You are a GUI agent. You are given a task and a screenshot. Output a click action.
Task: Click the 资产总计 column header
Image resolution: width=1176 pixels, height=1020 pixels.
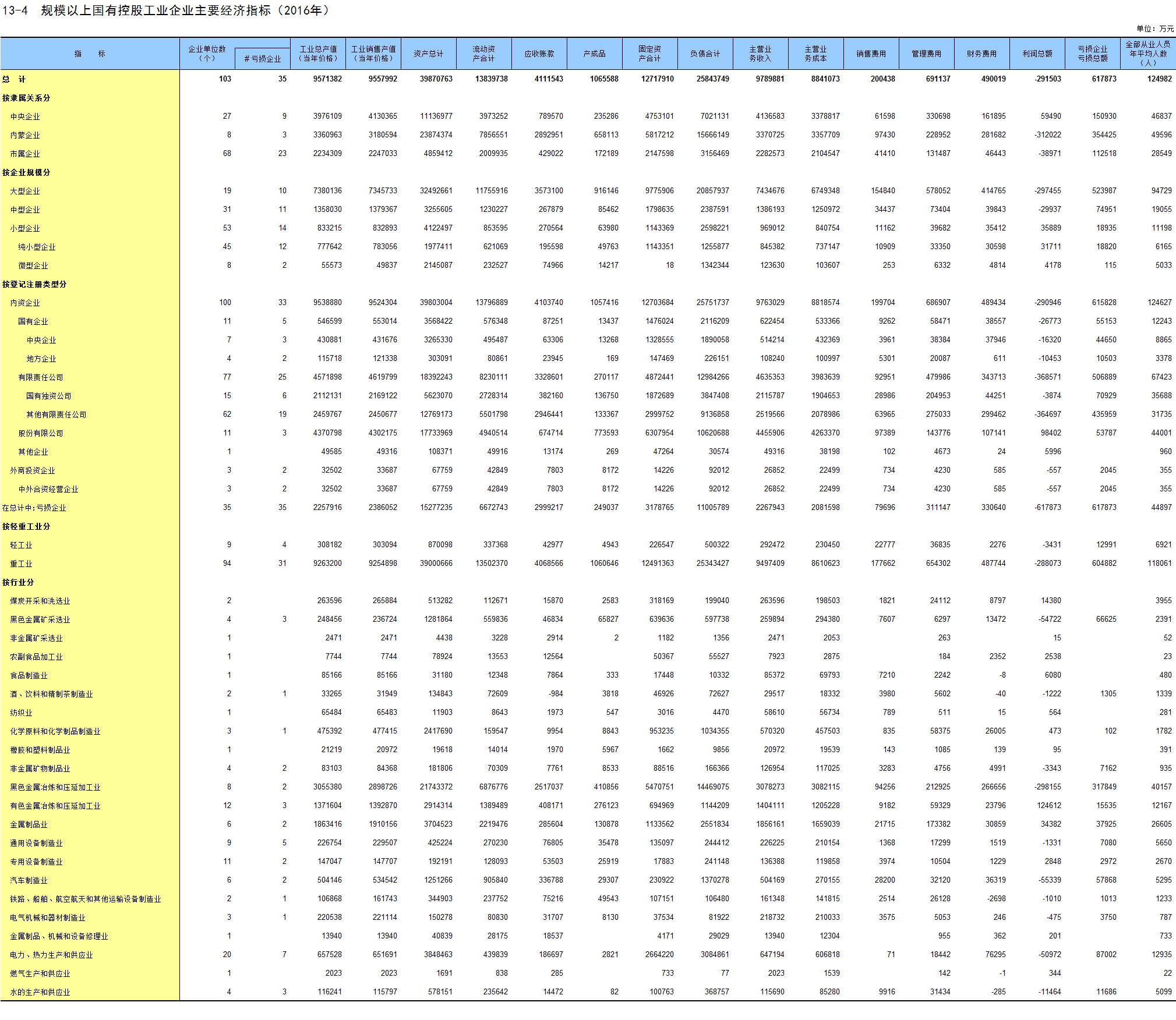(x=428, y=54)
